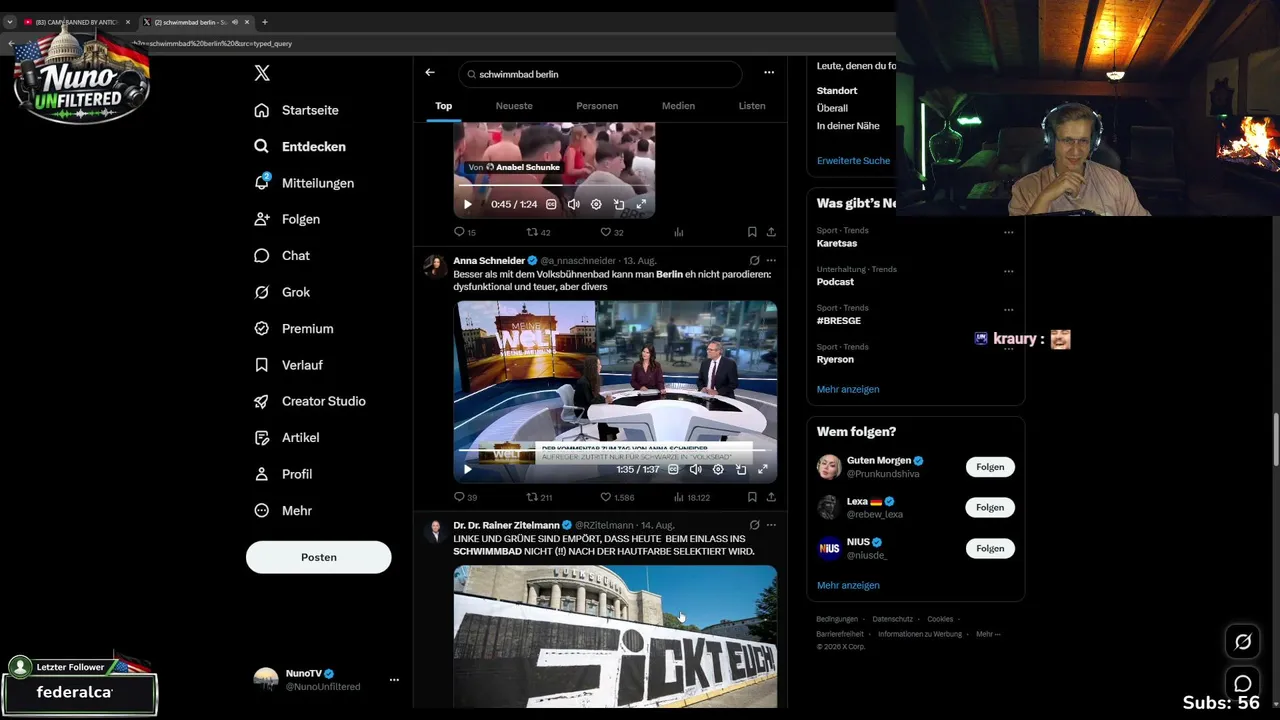The height and width of the screenshot is (720, 1280).
Task: Enter fullscreen on Anna Schneider's video
Action: point(763,469)
